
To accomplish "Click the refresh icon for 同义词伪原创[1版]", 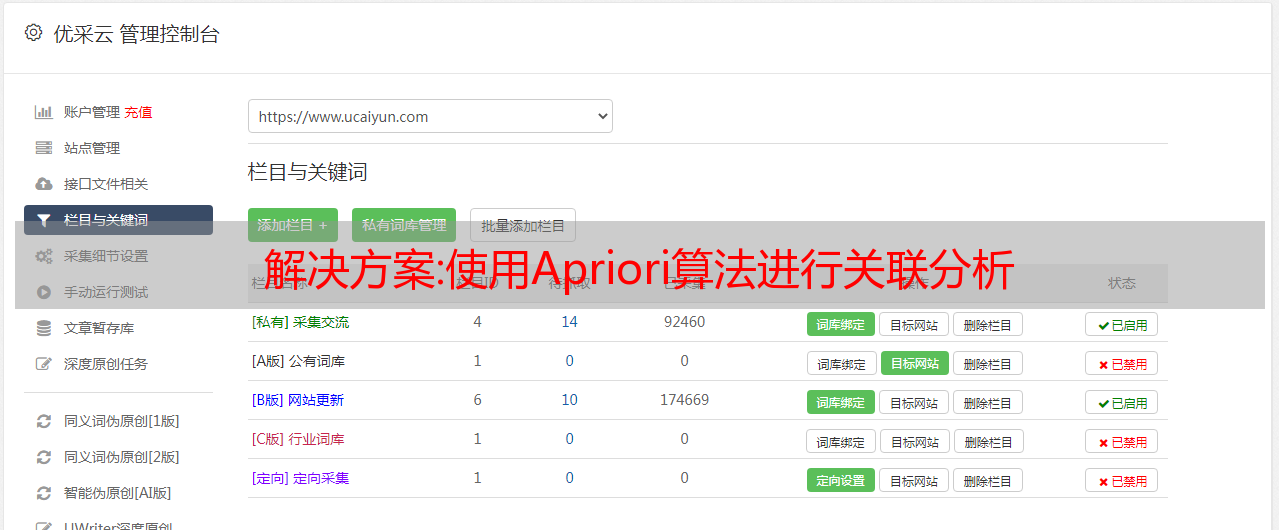I will (x=43, y=421).
